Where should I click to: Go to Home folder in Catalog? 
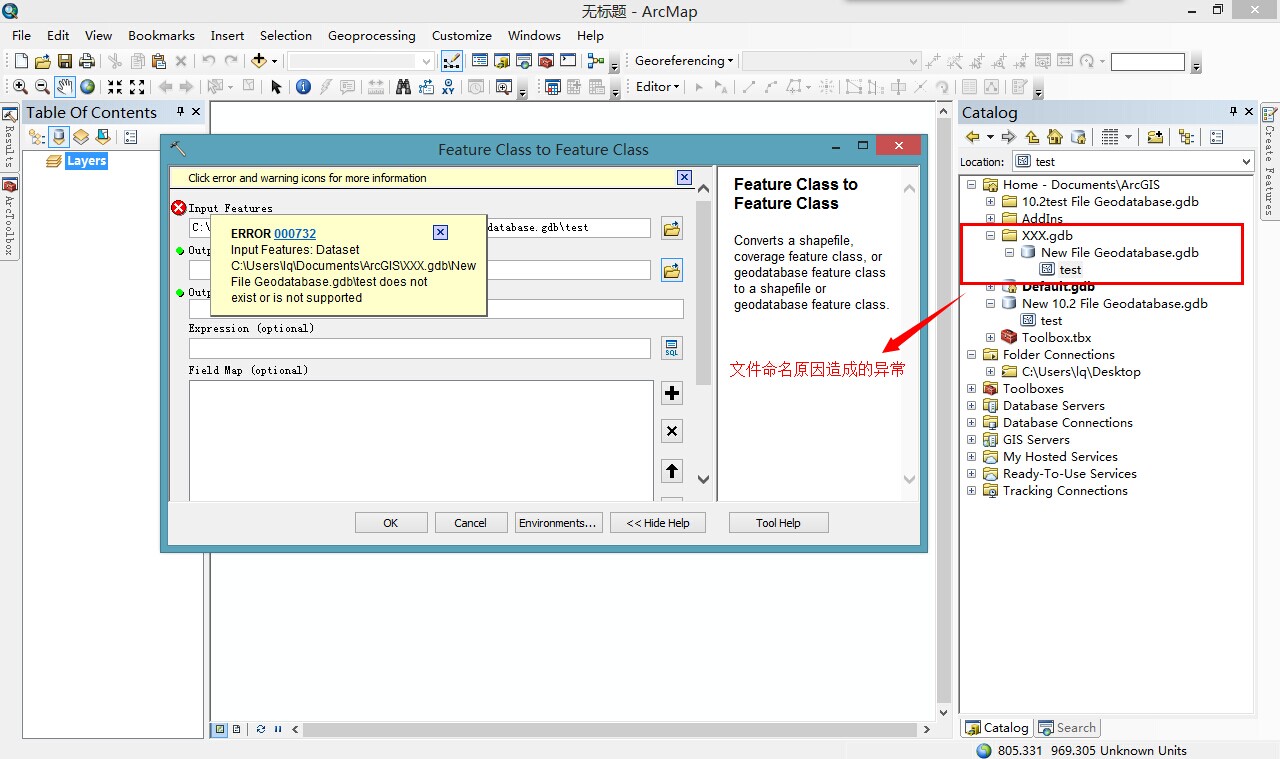(1055, 137)
